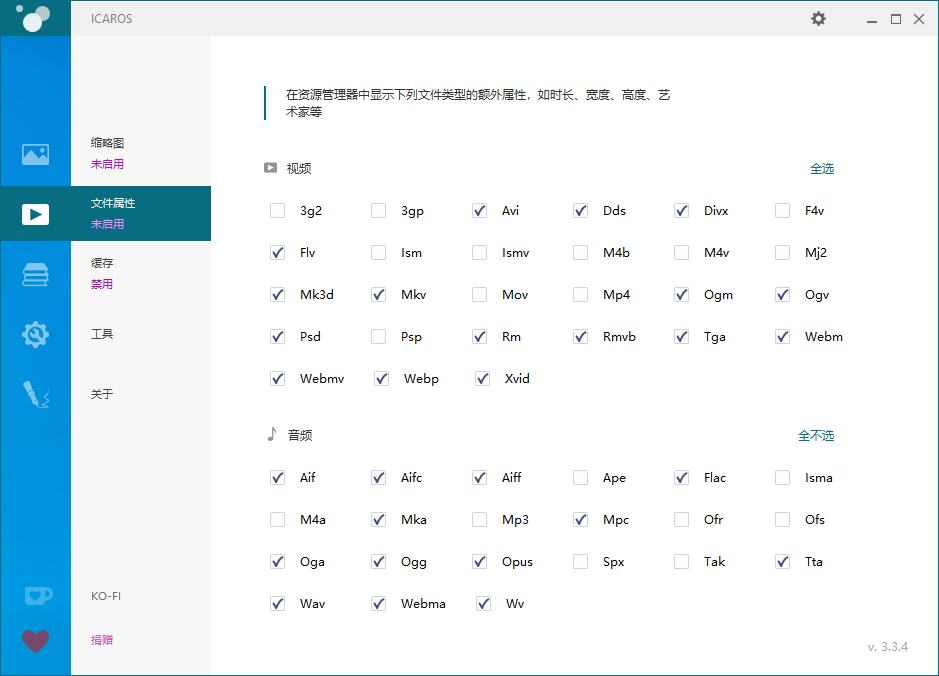
Task: Open the 关于 page in the sidebar
Action: click(x=101, y=393)
